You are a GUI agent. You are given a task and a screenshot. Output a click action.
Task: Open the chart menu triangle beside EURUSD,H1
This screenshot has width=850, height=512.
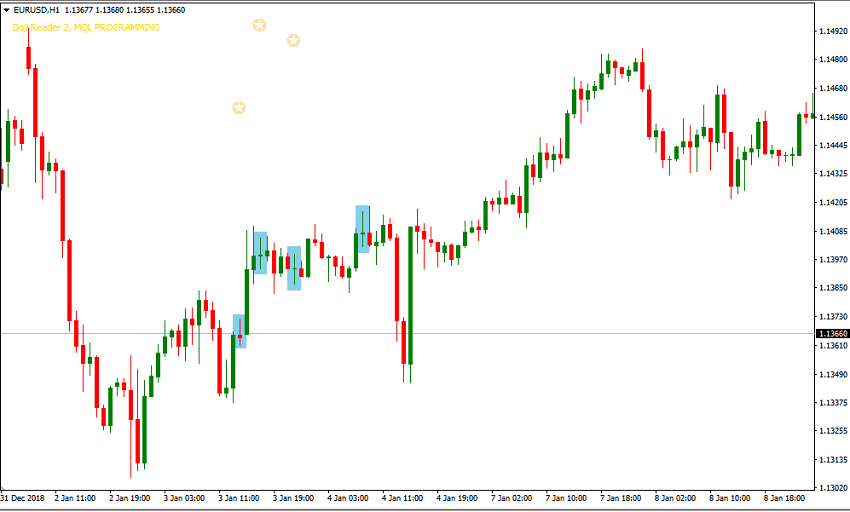coord(7,10)
